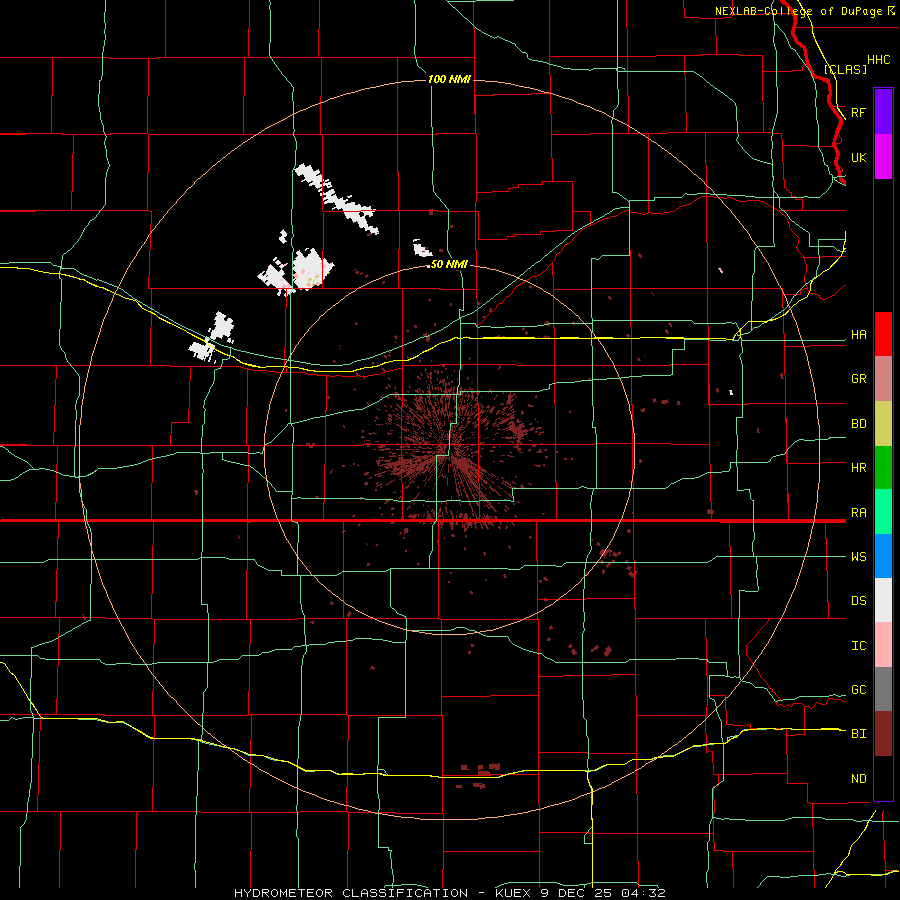Click the IC pink legend color block
This screenshot has width=900, height=900.
(x=883, y=645)
